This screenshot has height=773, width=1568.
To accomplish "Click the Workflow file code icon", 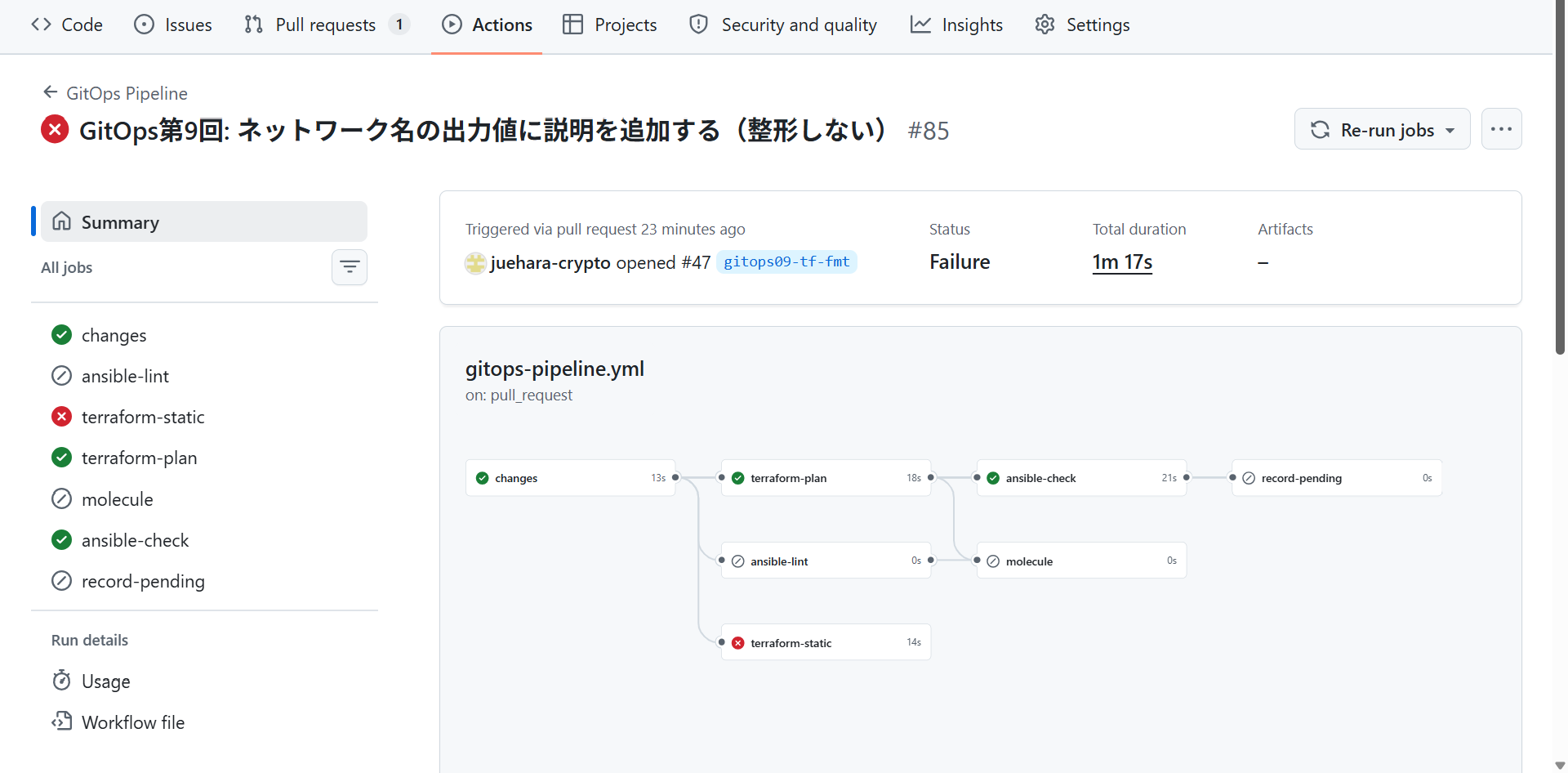I will coord(61,722).
